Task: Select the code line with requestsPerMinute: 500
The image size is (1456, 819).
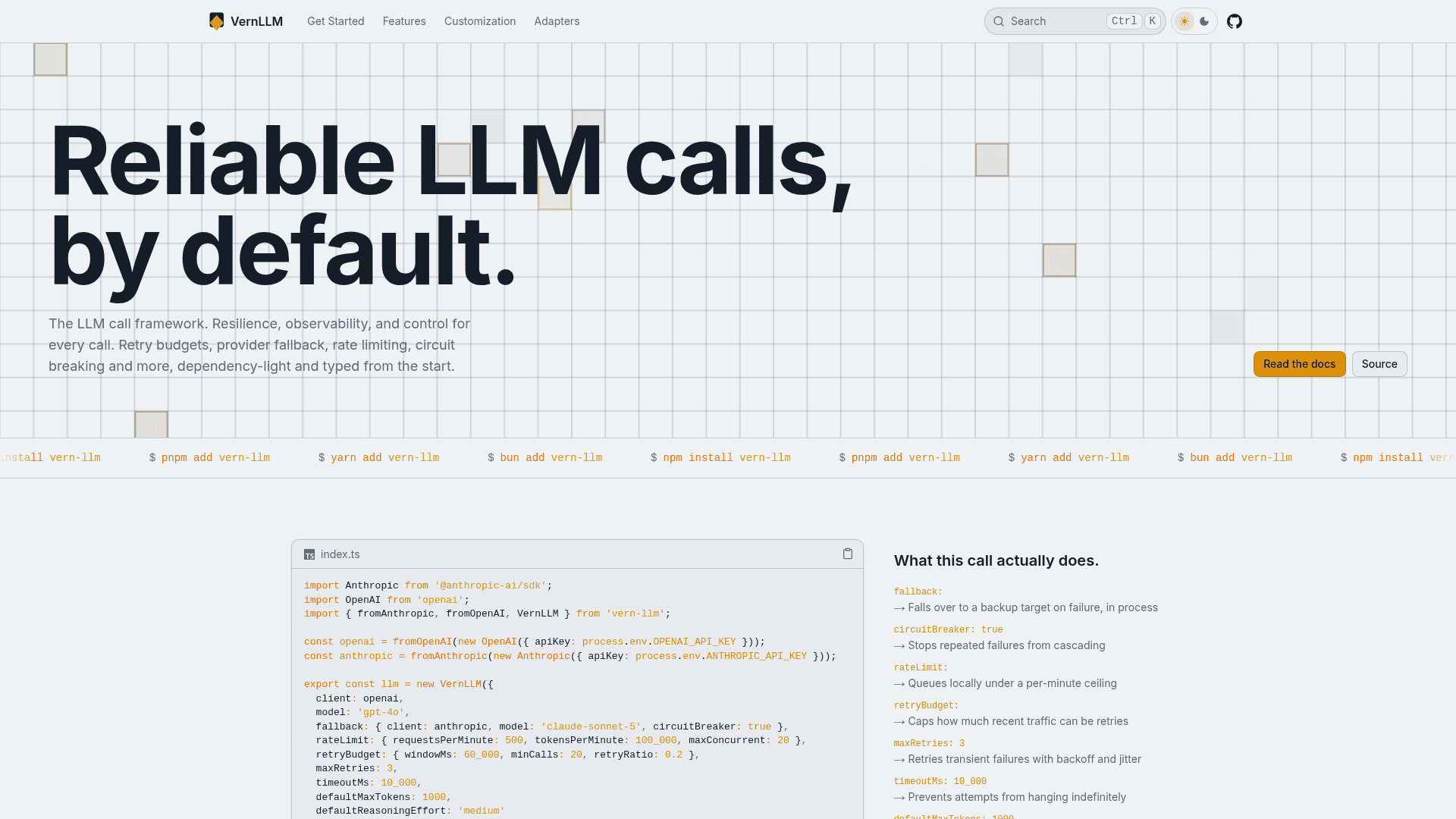Action: 561,740
